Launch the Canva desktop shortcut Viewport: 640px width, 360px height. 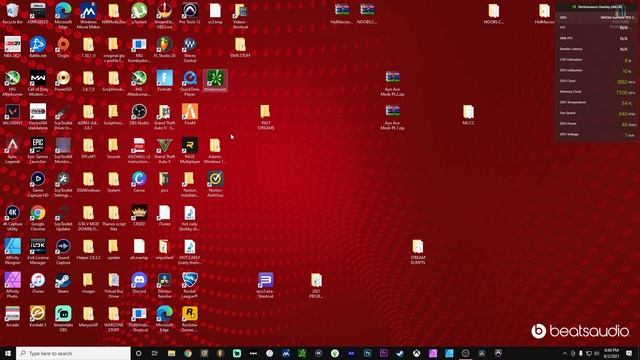[x=139, y=182]
